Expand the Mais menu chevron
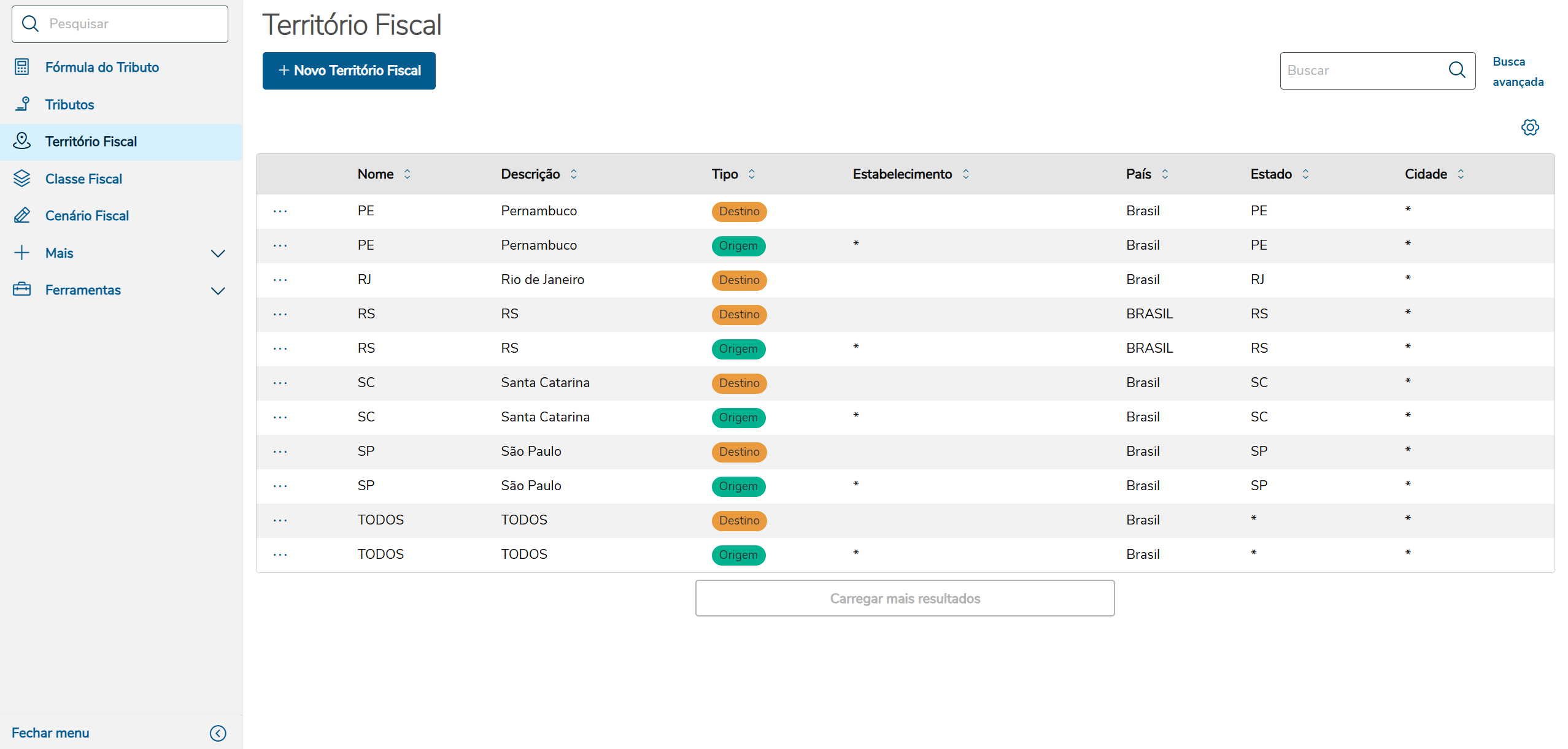The height and width of the screenshot is (749, 1568). click(218, 253)
